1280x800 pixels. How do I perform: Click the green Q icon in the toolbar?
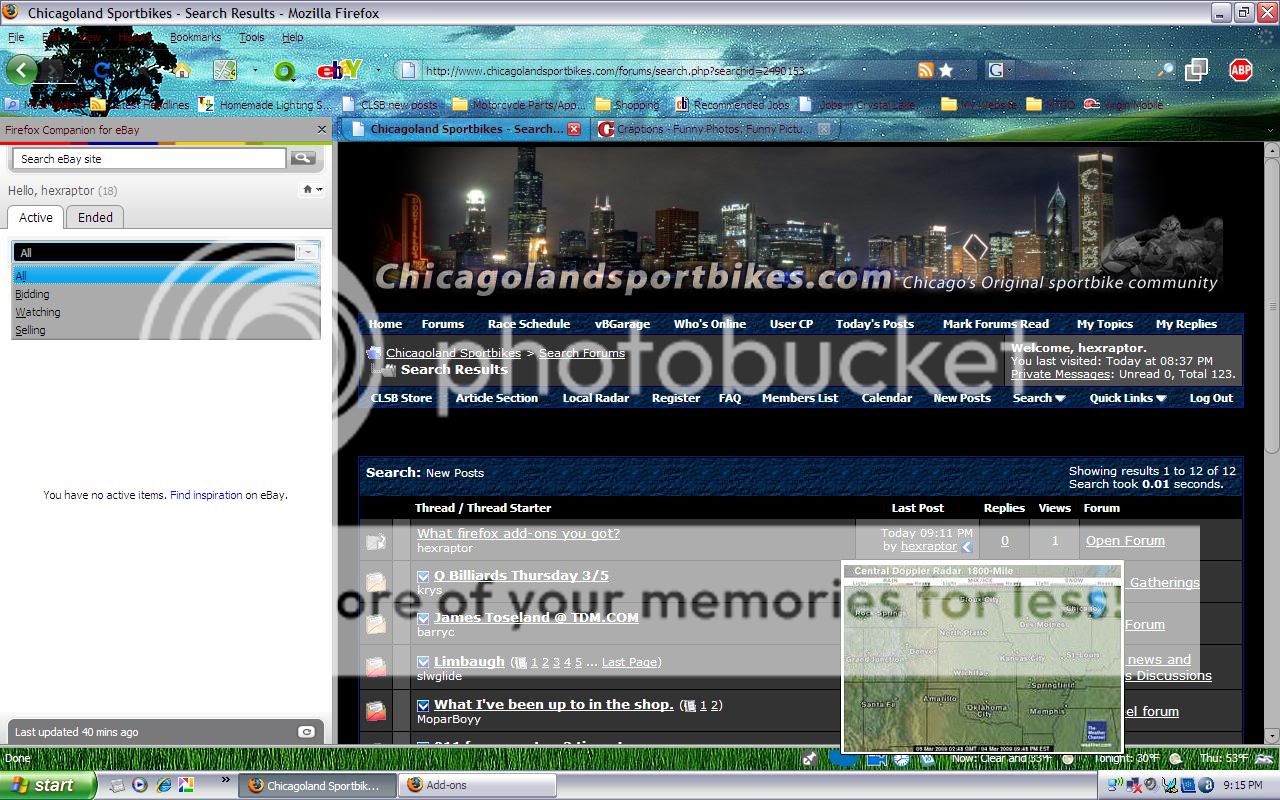[x=285, y=71]
